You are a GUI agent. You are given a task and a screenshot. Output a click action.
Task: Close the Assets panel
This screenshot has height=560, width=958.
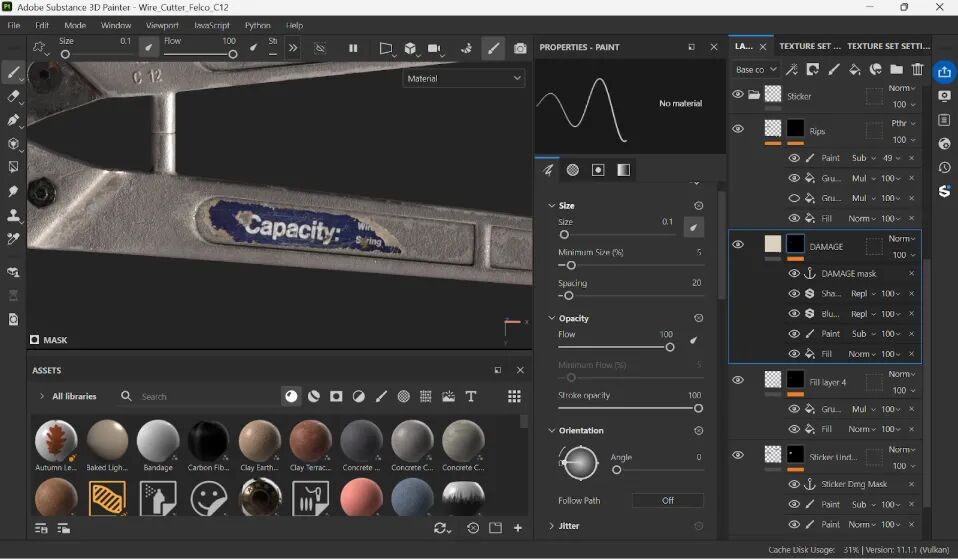pyautogui.click(x=520, y=370)
